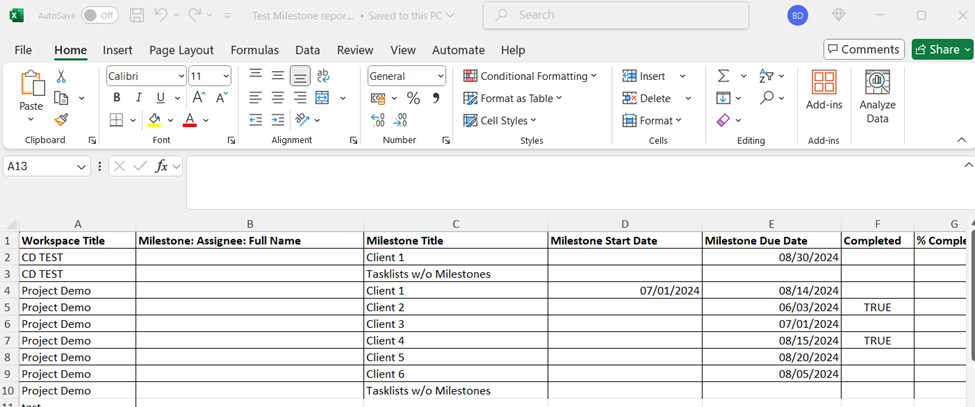Viewport: 975px width, 407px height.
Task: Apply Percent Style format
Action: [x=413, y=98]
